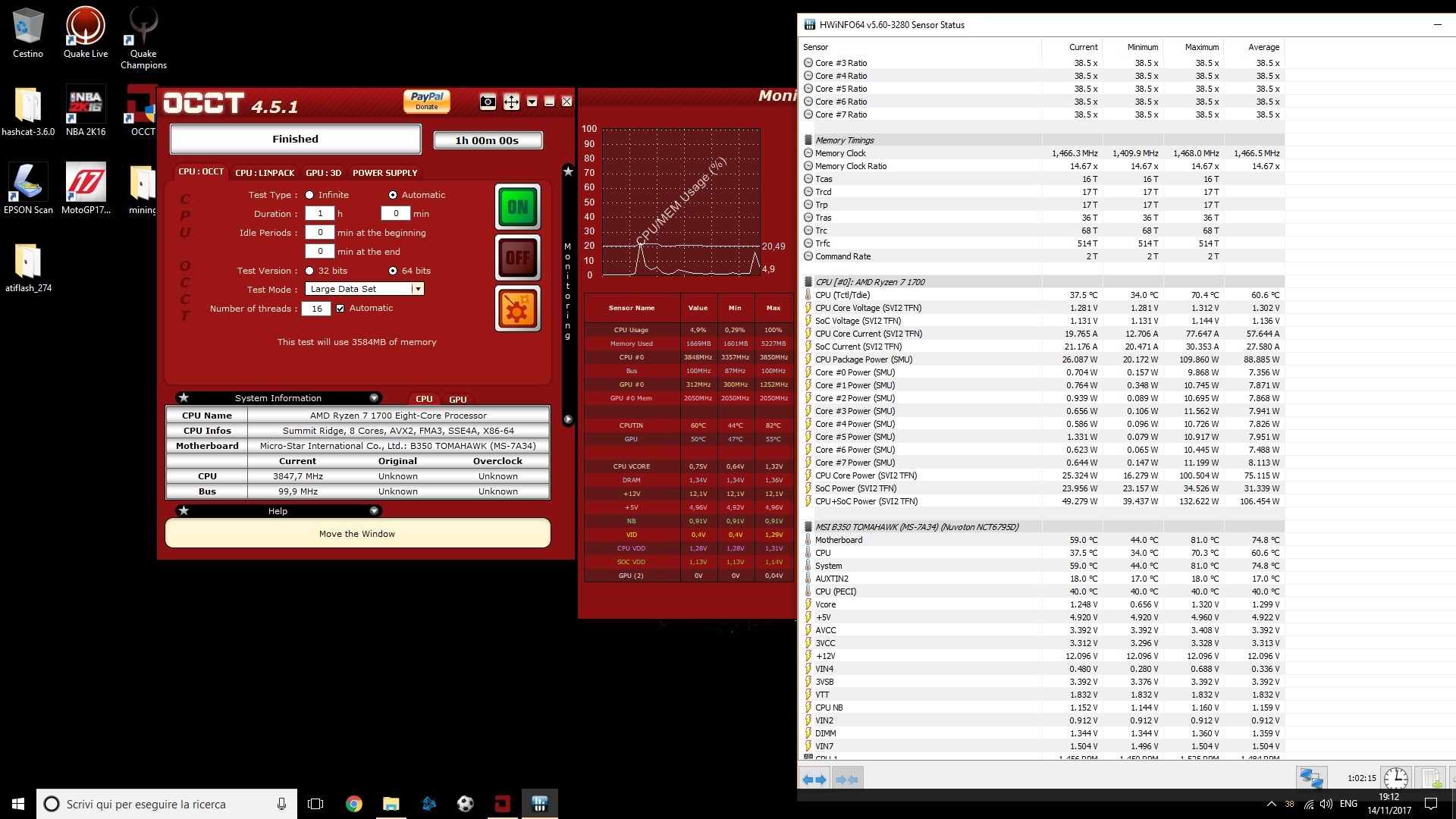
Task: Toggle Automatic number of threads checkbox
Action: pos(340,309)
